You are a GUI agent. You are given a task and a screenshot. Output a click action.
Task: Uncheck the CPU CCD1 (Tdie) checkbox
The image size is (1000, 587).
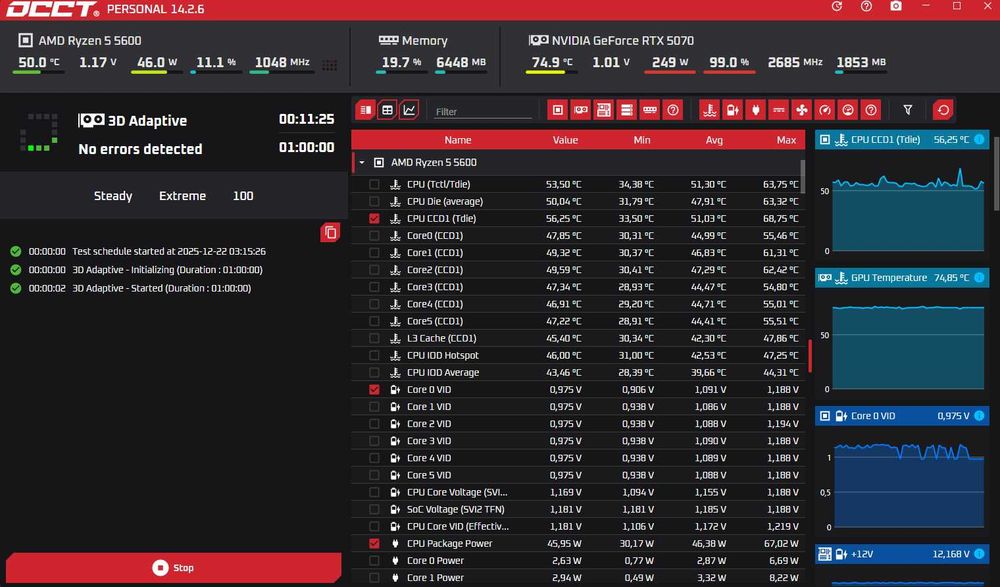[x=374, y=218]
